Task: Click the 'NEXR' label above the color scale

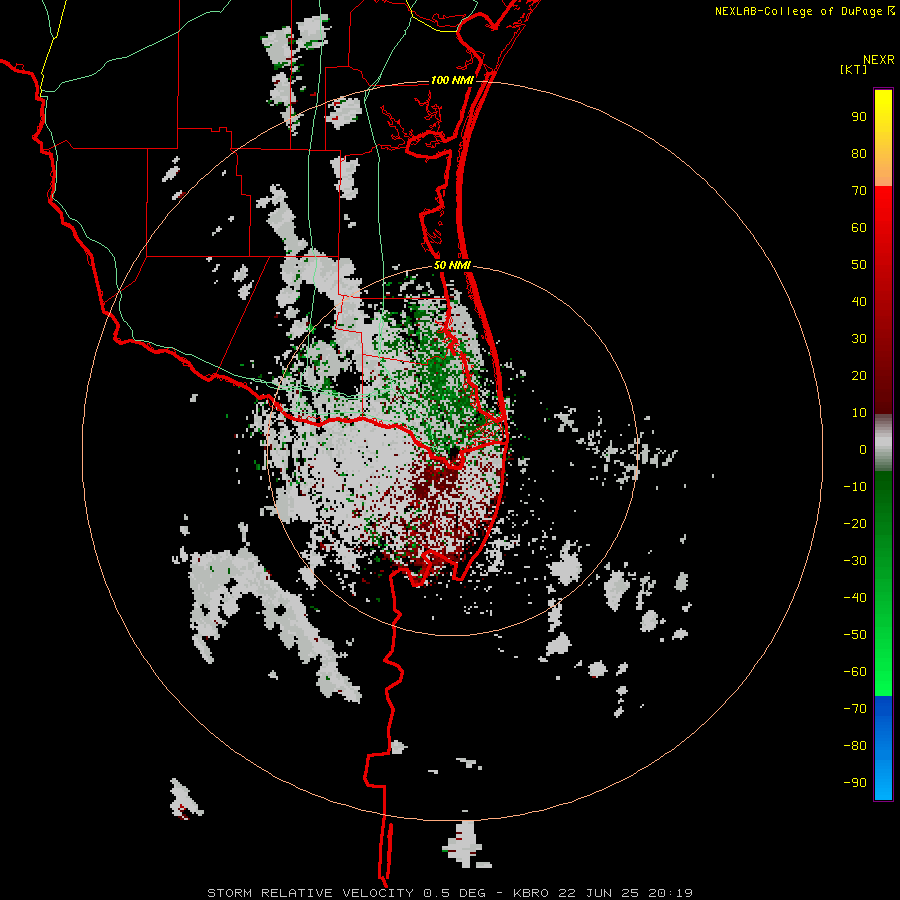Action: (x=878, y=60)
